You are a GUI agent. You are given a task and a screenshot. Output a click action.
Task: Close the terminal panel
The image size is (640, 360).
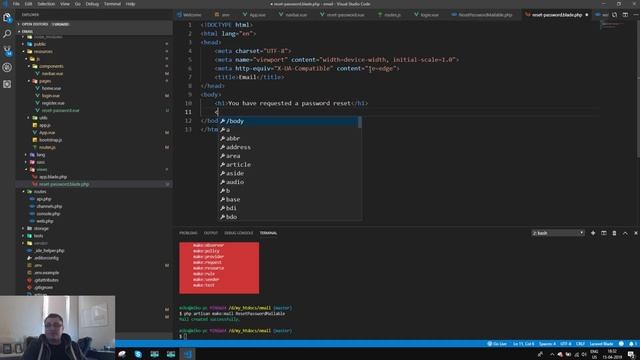click(x=636, y=233)
